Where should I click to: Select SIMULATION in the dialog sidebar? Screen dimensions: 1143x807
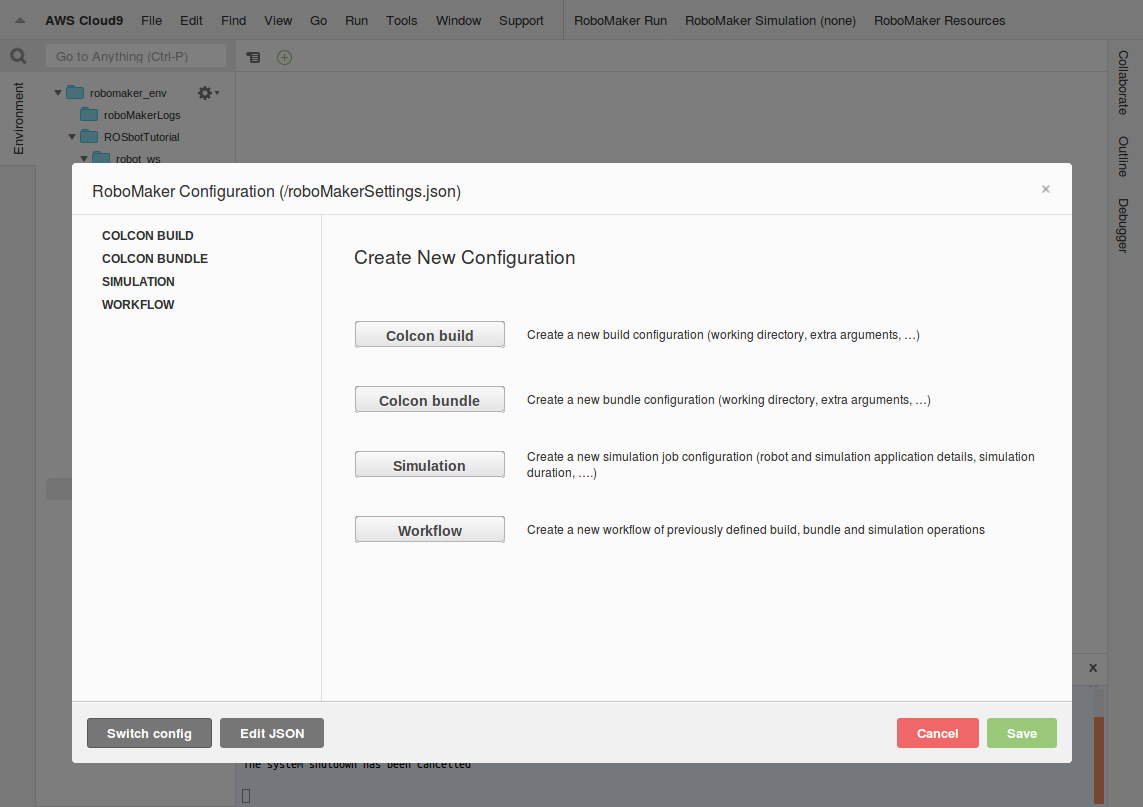pyautogui.click(x=138, y=281)
